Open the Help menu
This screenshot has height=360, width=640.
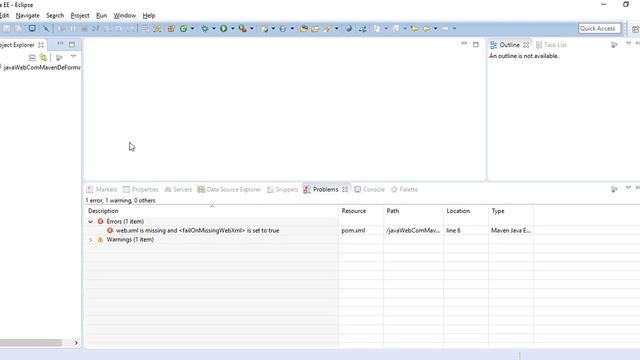pos(149,16)
